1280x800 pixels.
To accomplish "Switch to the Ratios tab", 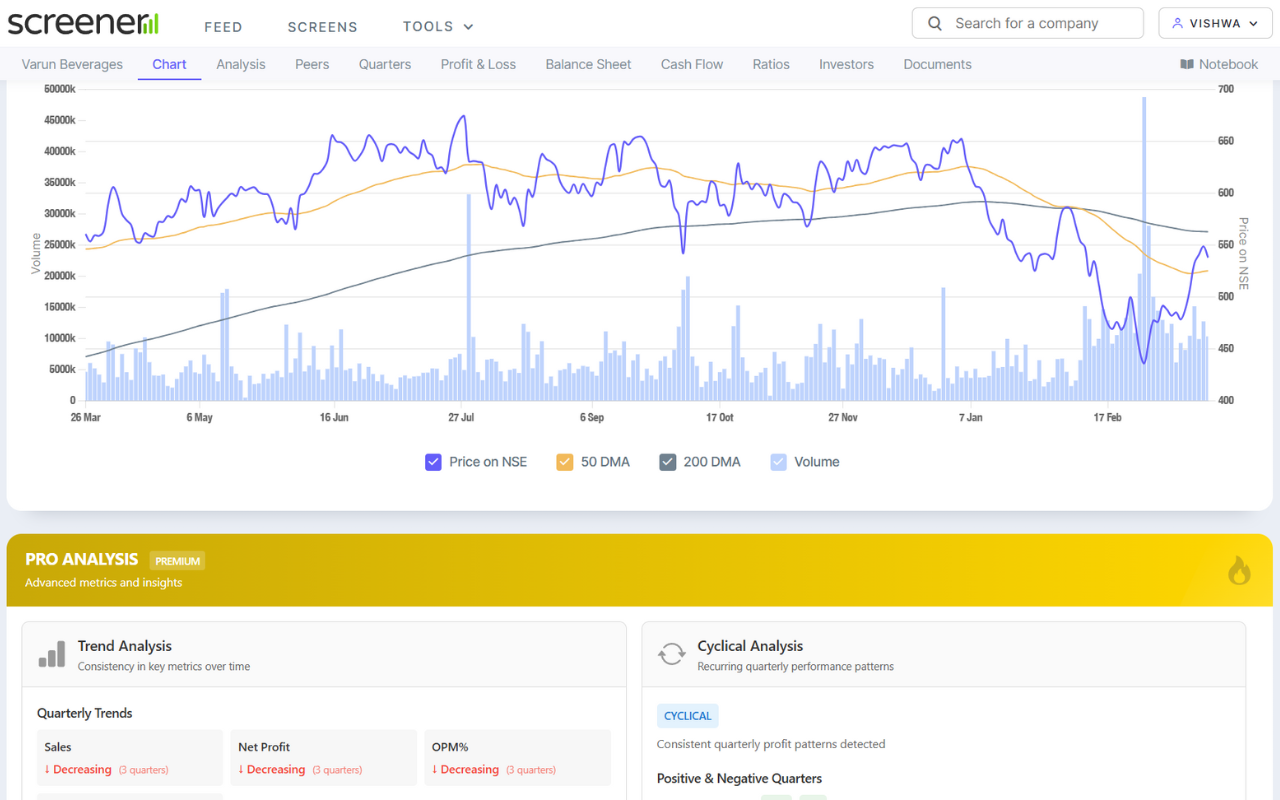I will click(770, 63).
